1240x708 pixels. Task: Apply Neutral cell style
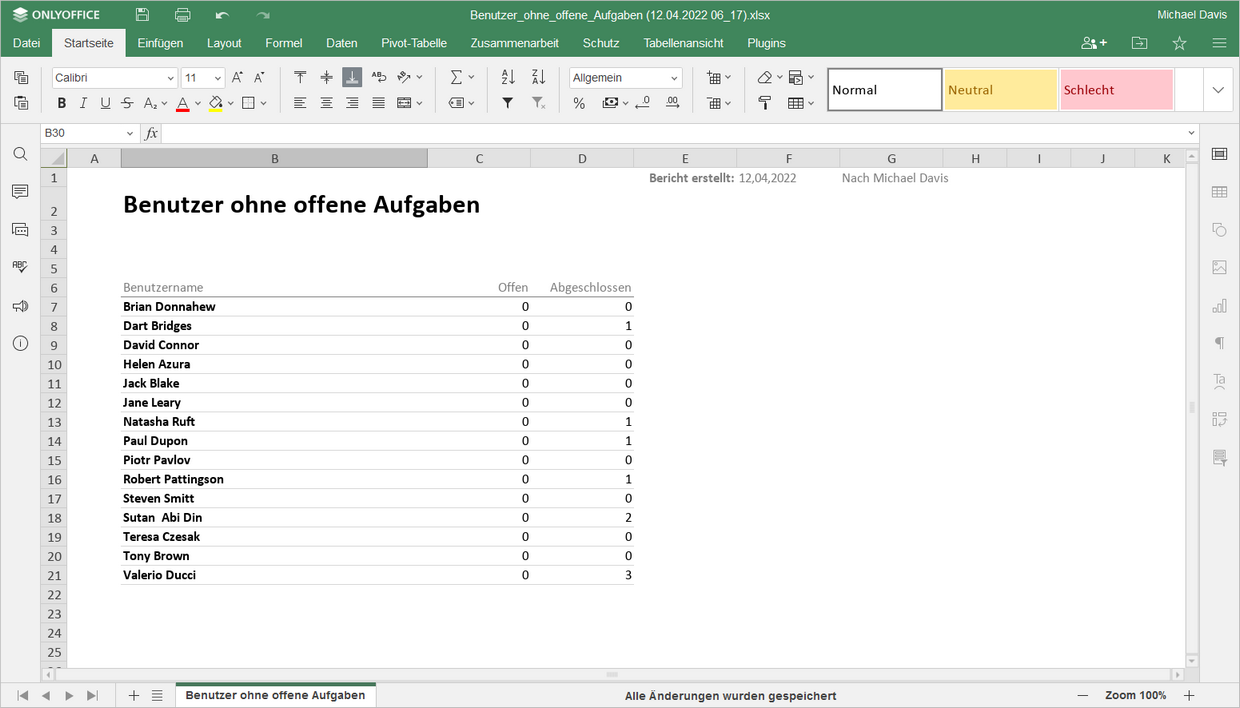tap(1001, 90)
